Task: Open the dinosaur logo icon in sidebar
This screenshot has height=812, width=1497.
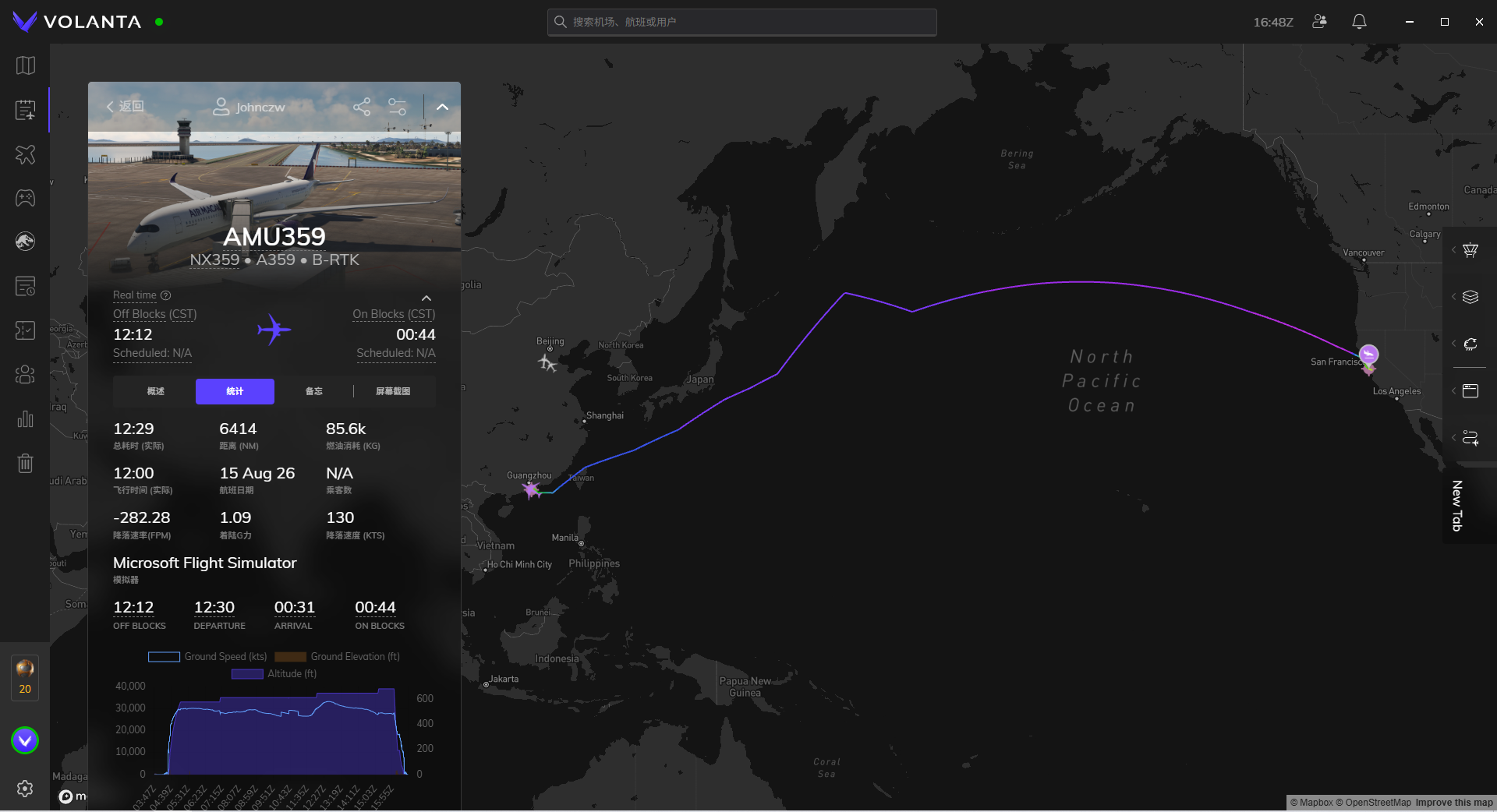Action: 25,242
